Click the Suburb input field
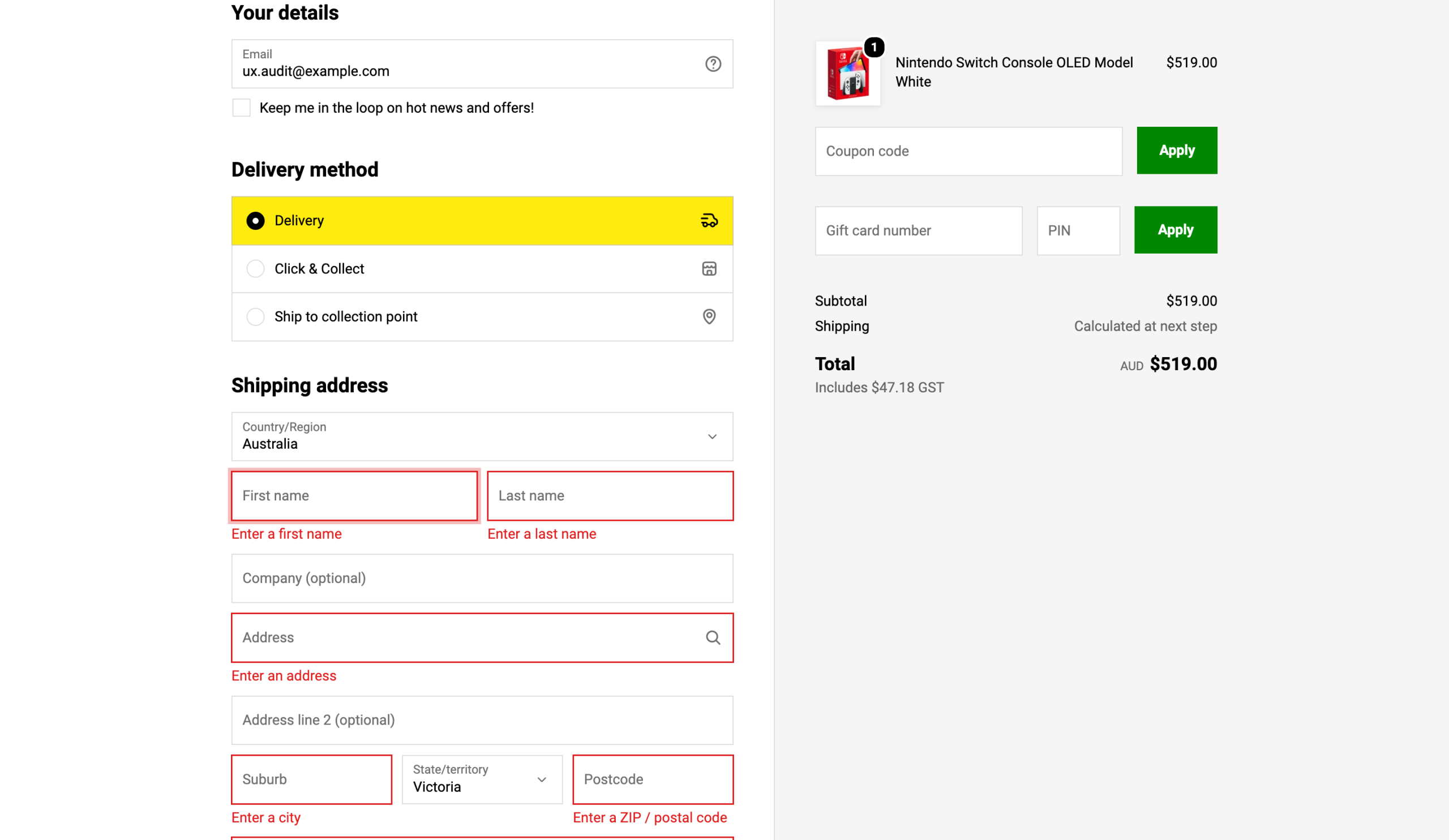 [312, 779]
